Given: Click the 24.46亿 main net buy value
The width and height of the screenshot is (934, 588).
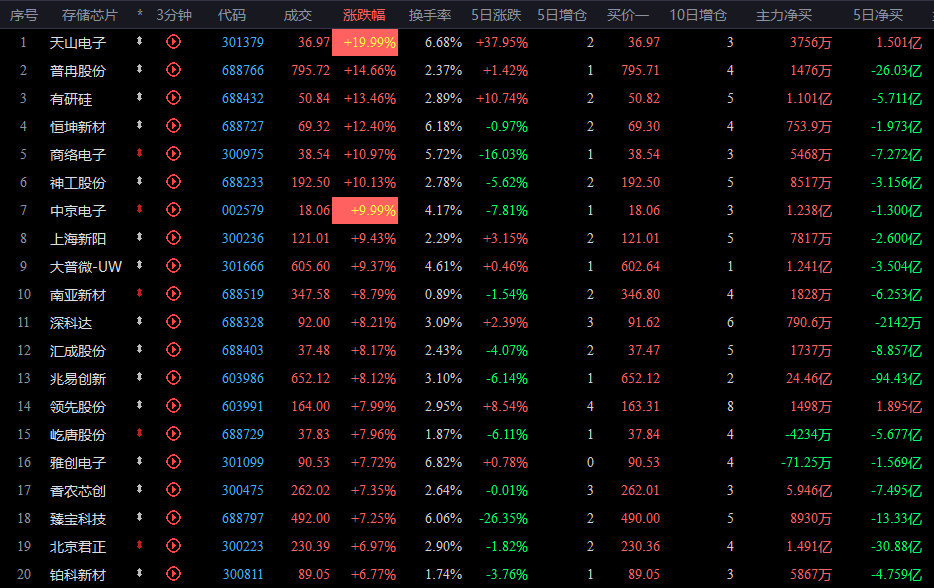Looking at the screenshot, I should click(x=808, y=378).
